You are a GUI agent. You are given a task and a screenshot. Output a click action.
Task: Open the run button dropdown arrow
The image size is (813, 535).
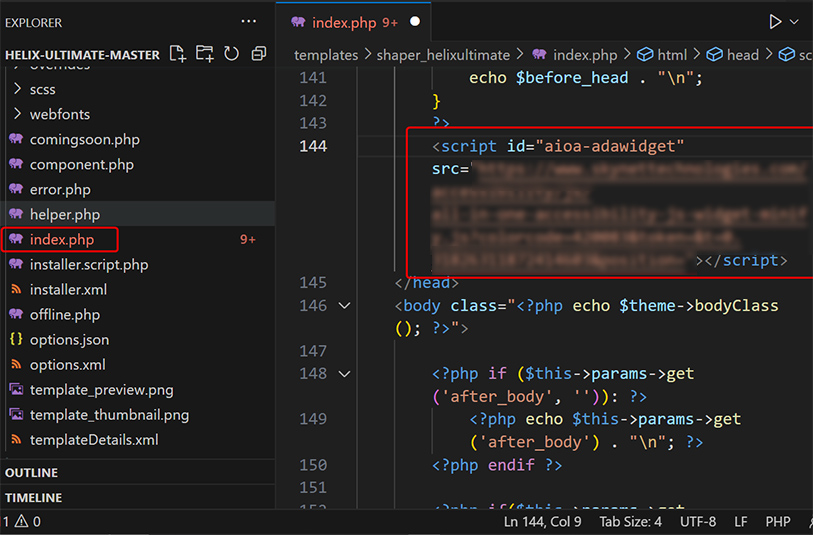click(796, 21)
